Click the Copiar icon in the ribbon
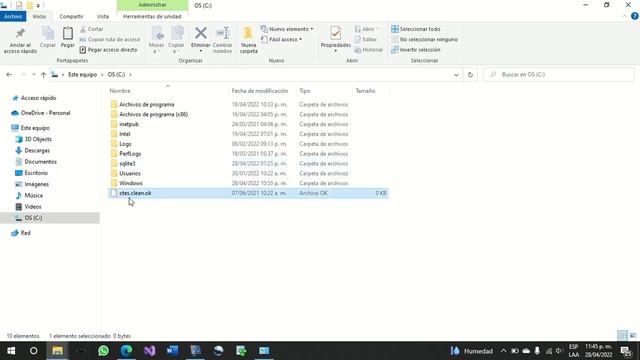 coord(48,38)
